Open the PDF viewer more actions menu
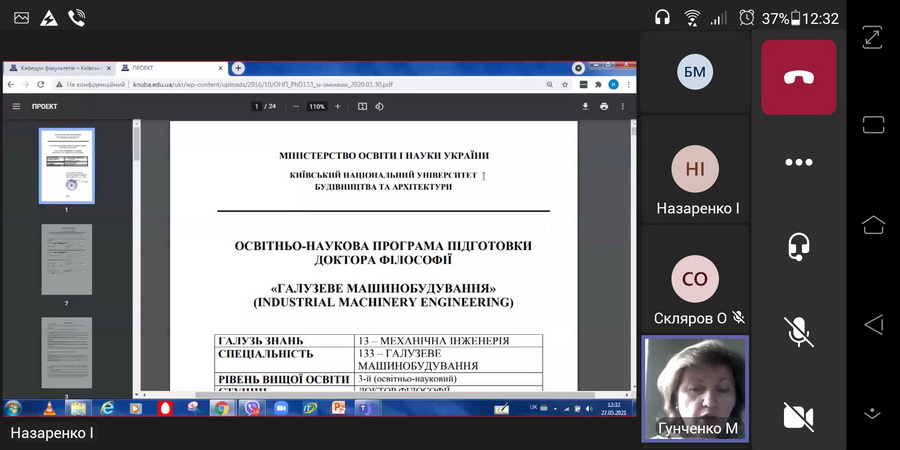The image size is (900, 450). (x=624, y=106)
